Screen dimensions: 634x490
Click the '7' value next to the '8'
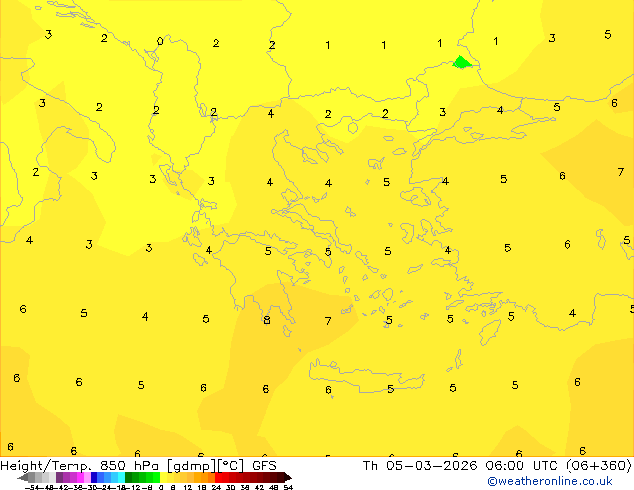pyautogui.click(x=328, y=321)
